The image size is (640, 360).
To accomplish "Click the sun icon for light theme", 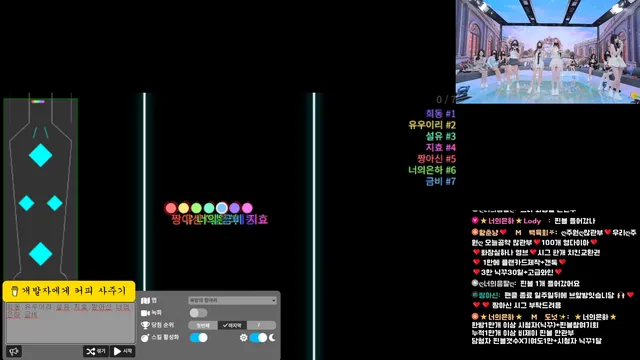I will coord(244,338).
